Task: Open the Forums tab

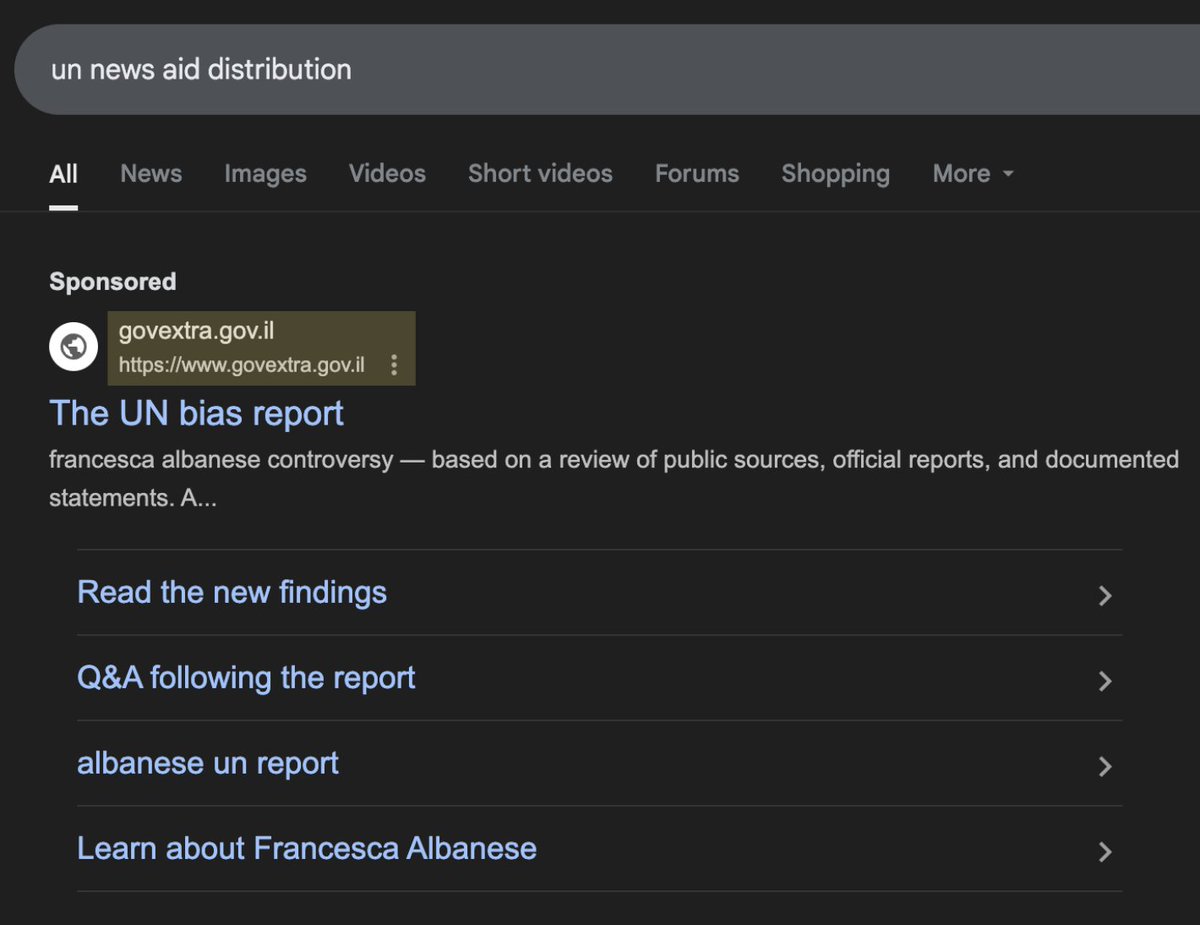Action: coord(697,173)
